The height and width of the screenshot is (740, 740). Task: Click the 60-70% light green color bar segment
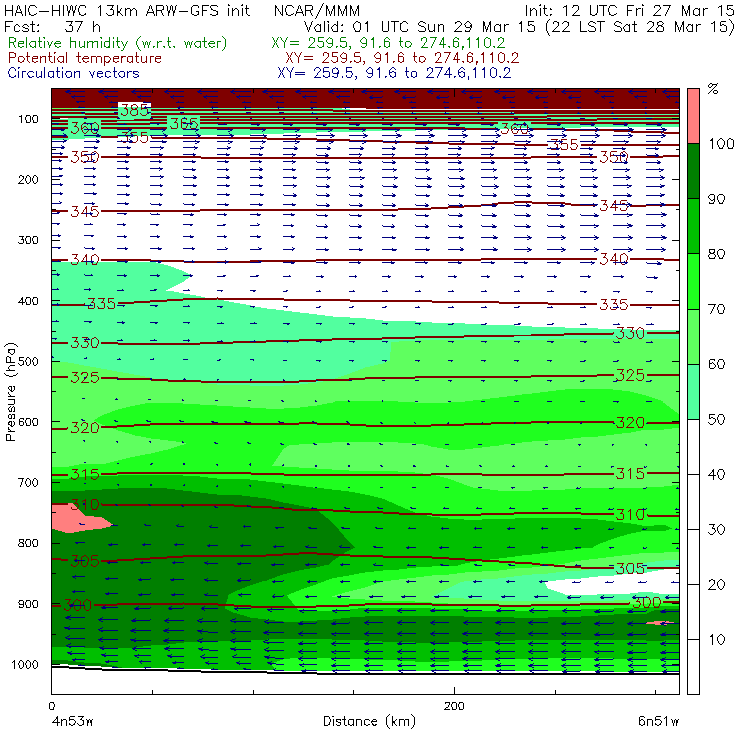693,336
